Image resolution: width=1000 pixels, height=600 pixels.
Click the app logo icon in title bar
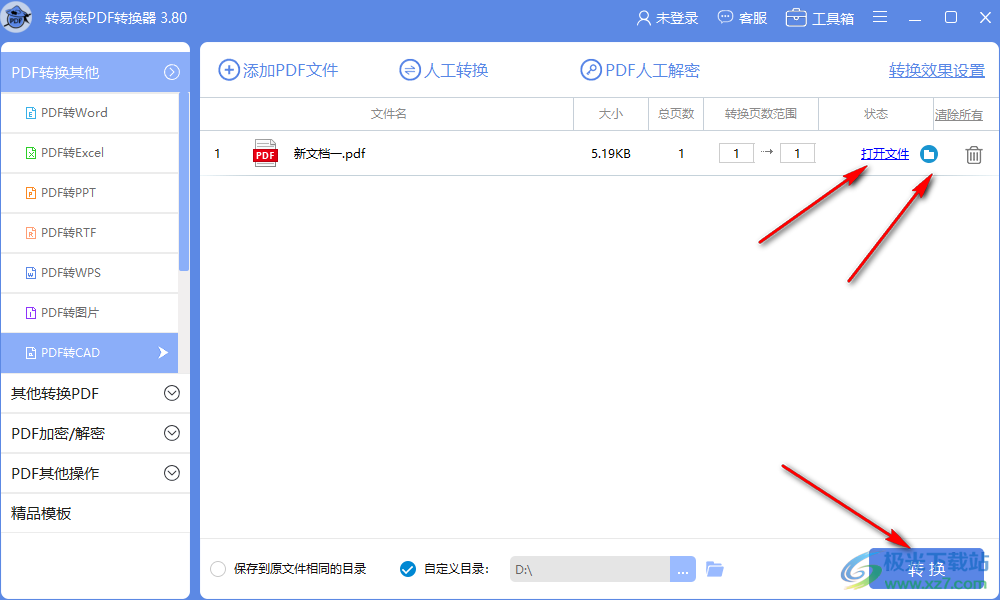point(17,17)
